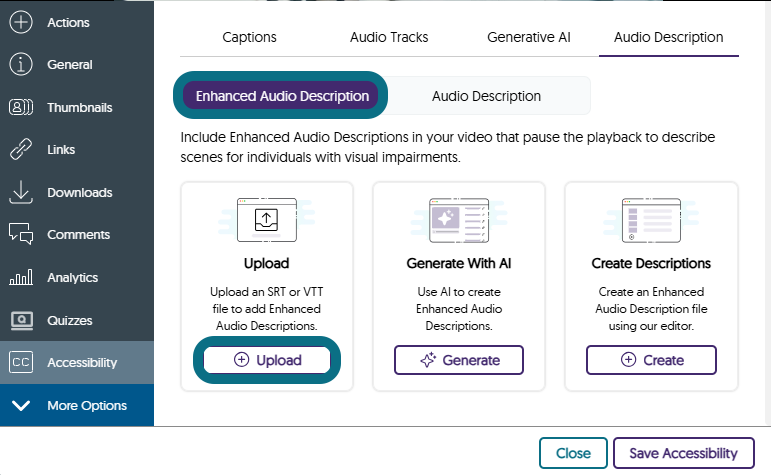Open Quizzes section label
The image size is (771, 475).
70,321
